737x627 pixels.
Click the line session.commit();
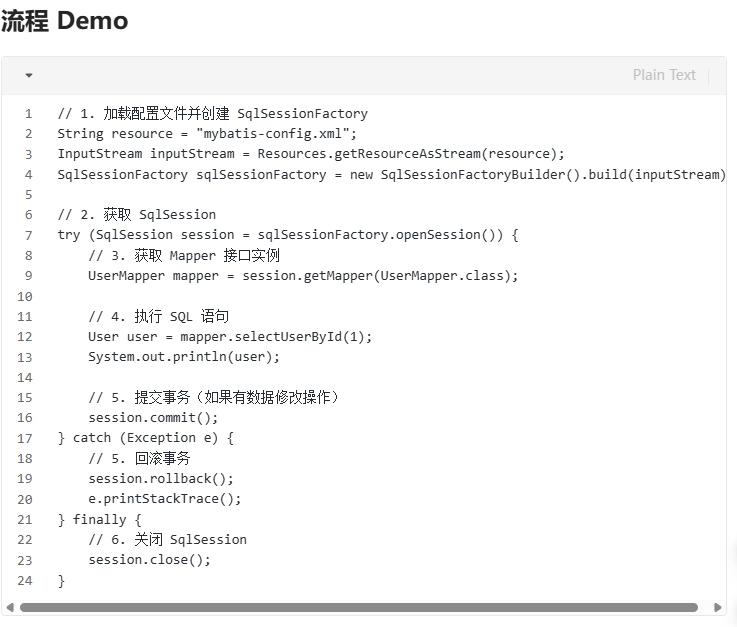click(153, 418)
